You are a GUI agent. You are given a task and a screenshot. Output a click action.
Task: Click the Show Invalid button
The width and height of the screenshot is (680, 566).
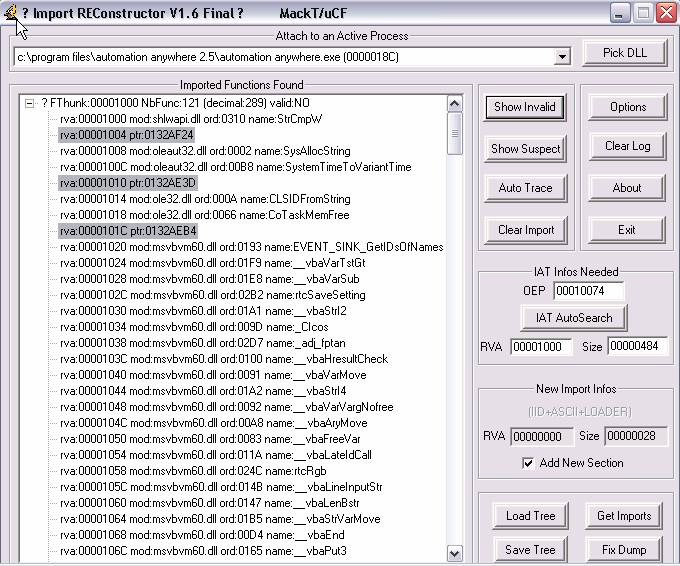tap(524, 107)
